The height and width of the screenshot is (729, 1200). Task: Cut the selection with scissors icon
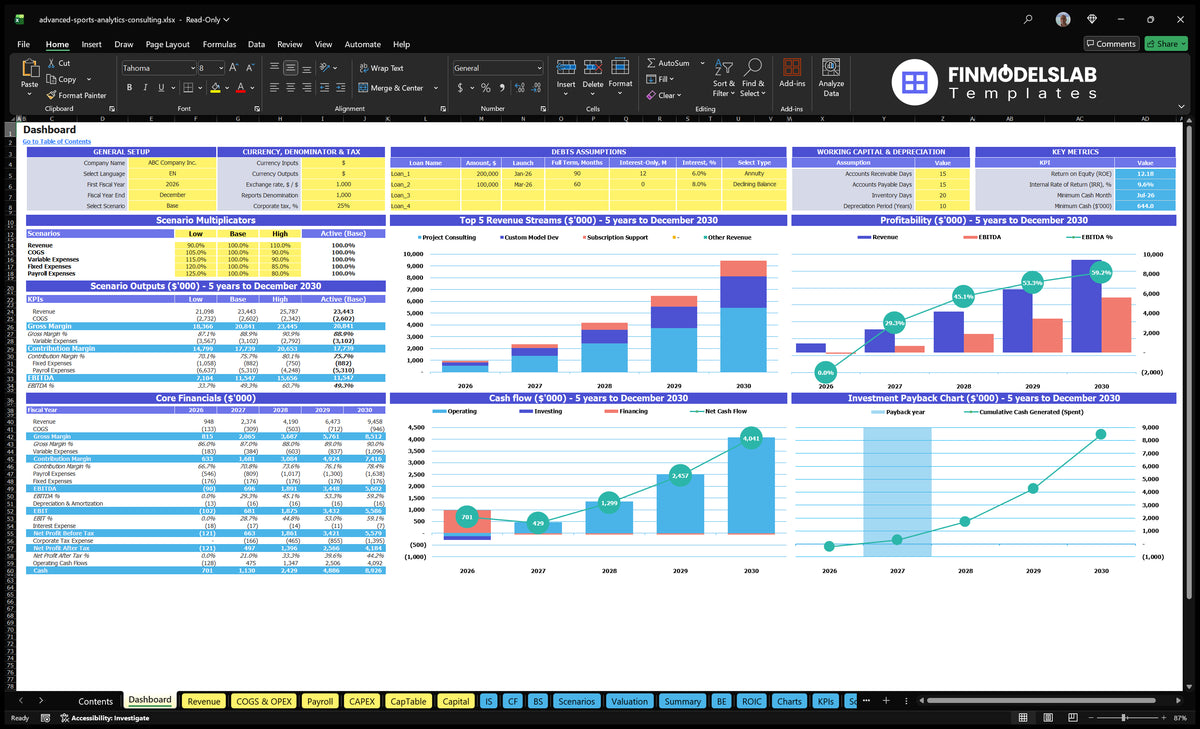coord(51,63)
